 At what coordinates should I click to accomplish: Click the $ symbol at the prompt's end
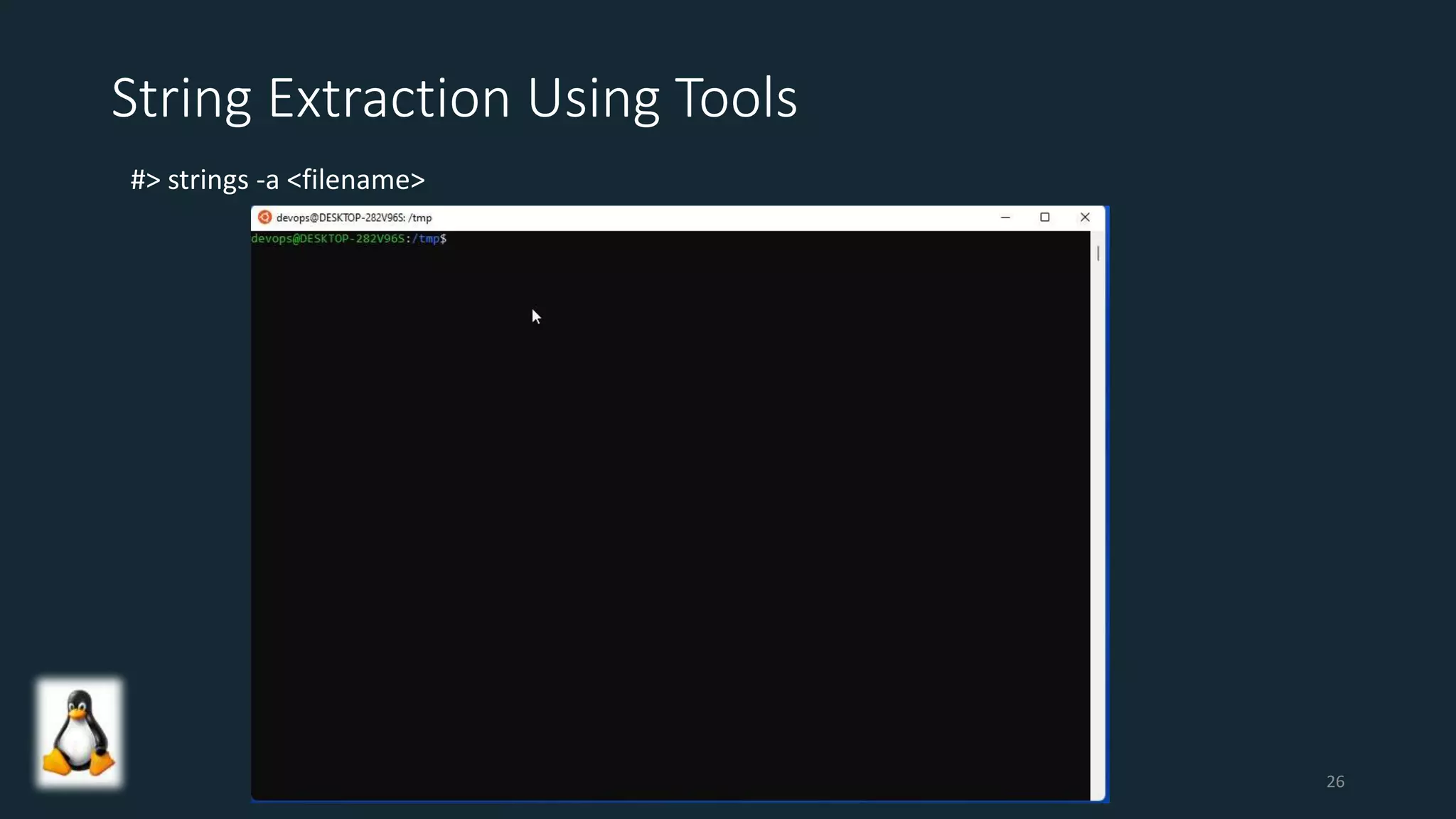444,239
